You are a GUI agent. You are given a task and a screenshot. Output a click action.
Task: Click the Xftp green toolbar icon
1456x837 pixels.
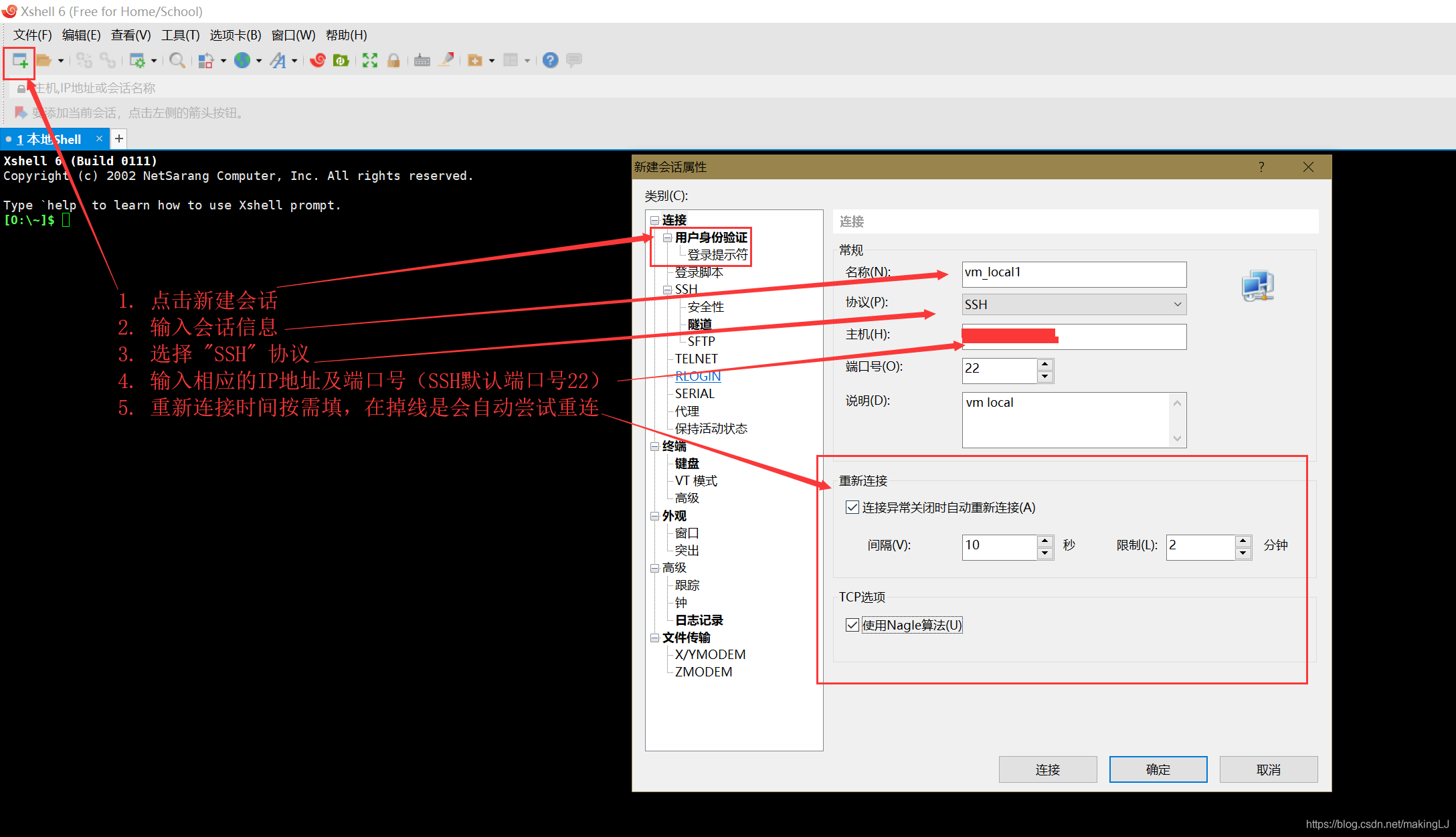(x=341, y=61)
